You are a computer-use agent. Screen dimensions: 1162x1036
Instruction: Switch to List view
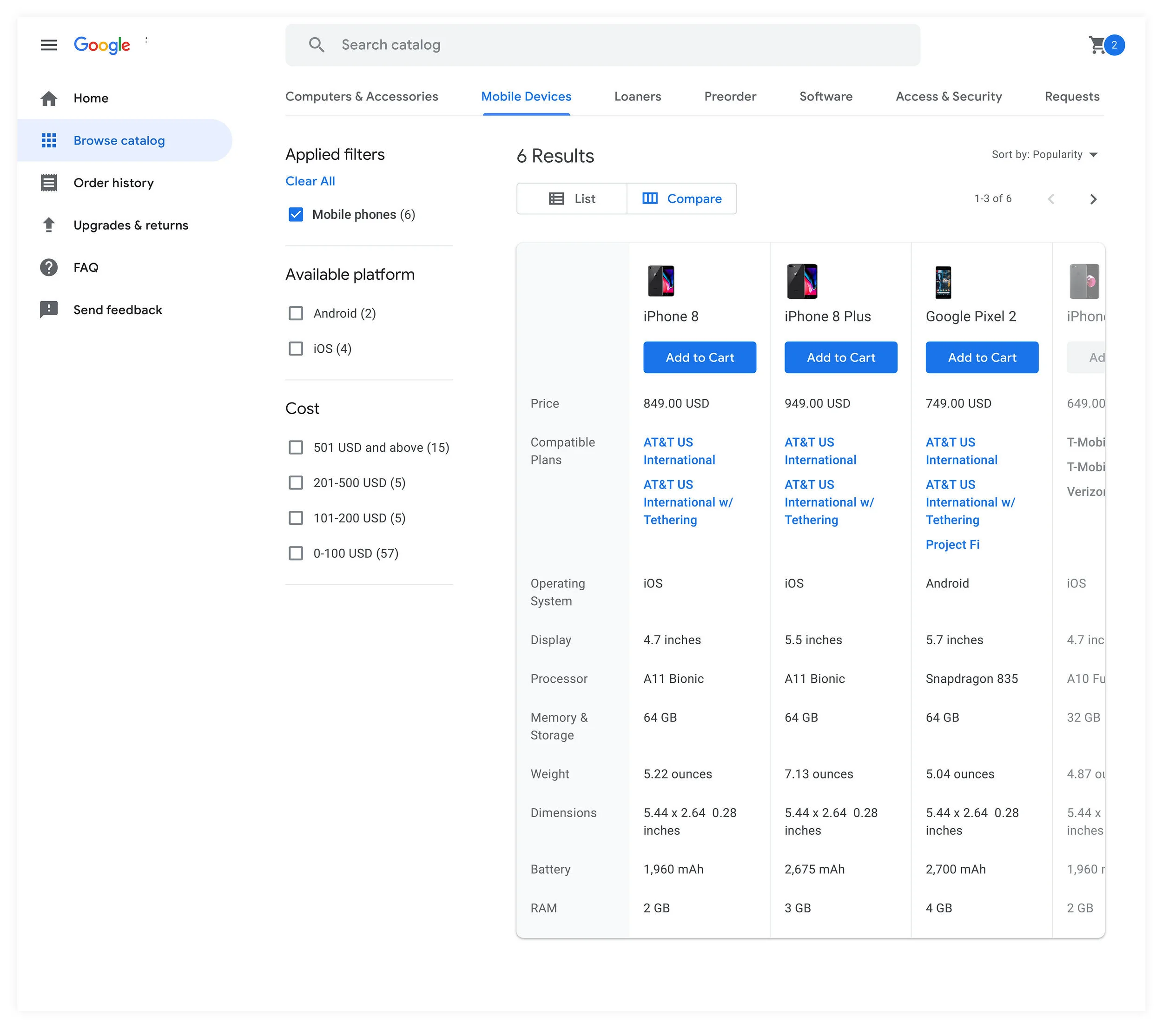(572, 198)
